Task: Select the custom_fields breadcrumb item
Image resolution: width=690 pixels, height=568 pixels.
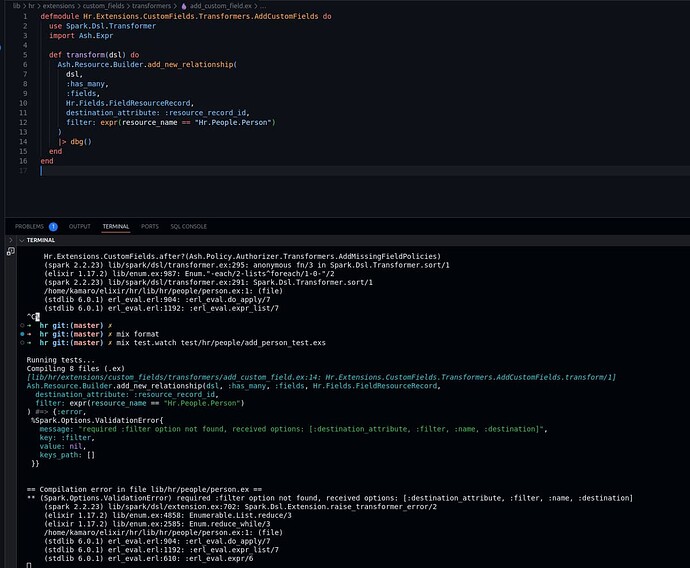Action: (x=104, y=6)
